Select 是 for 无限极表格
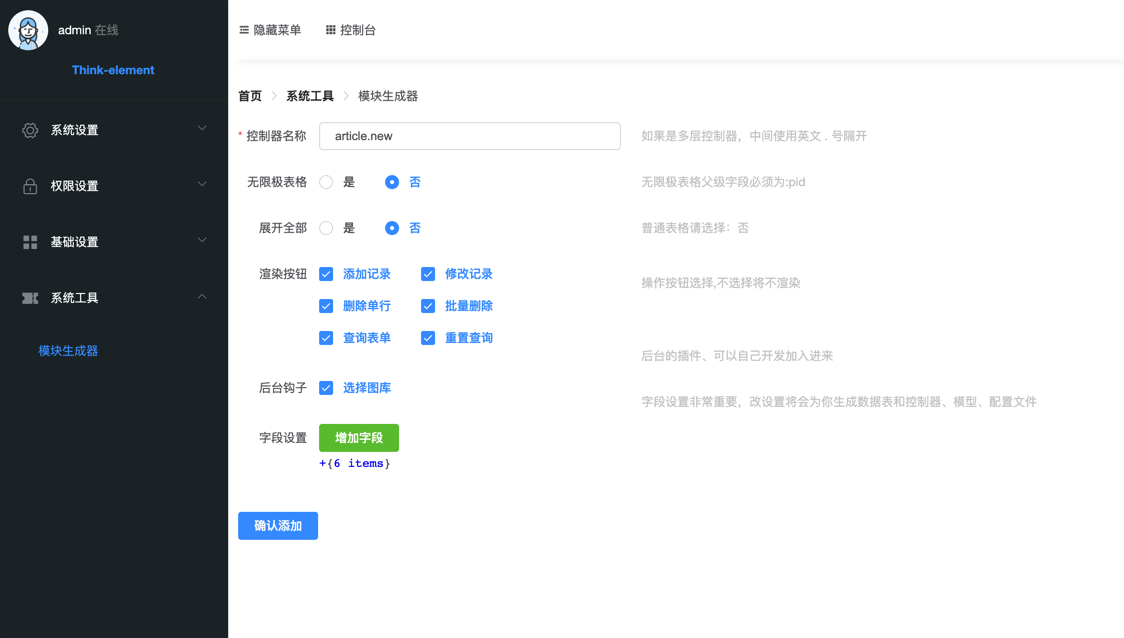This screenshot has height=638, width=1124. (326, 182)
